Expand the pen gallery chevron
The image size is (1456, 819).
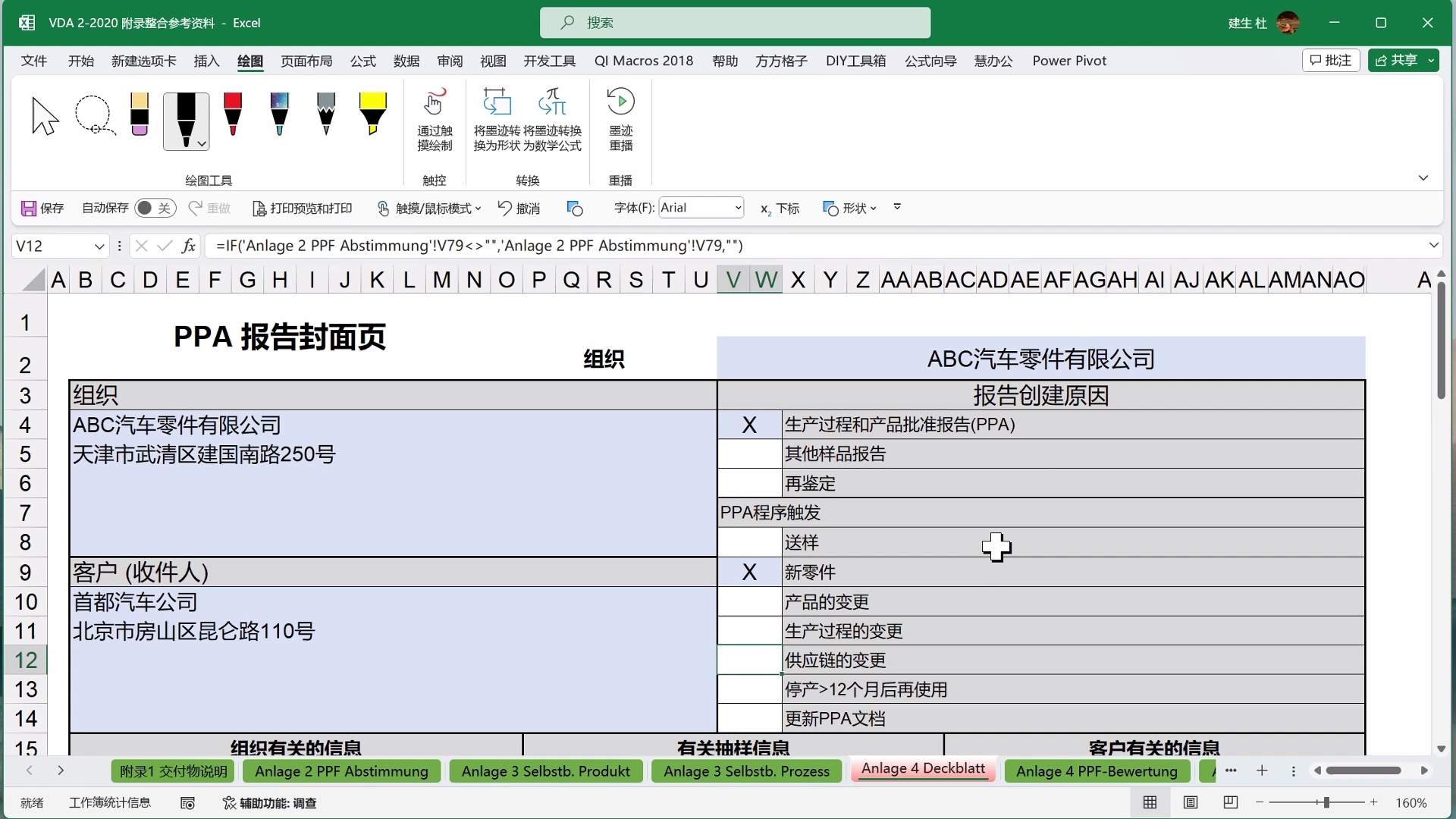coord(201,143)
